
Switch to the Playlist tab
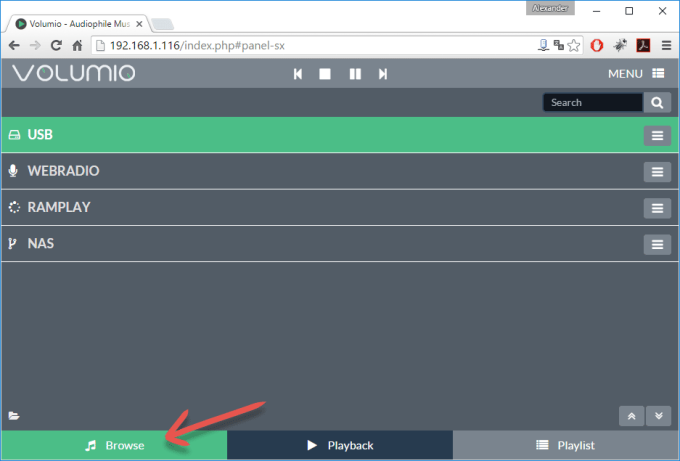566,445
